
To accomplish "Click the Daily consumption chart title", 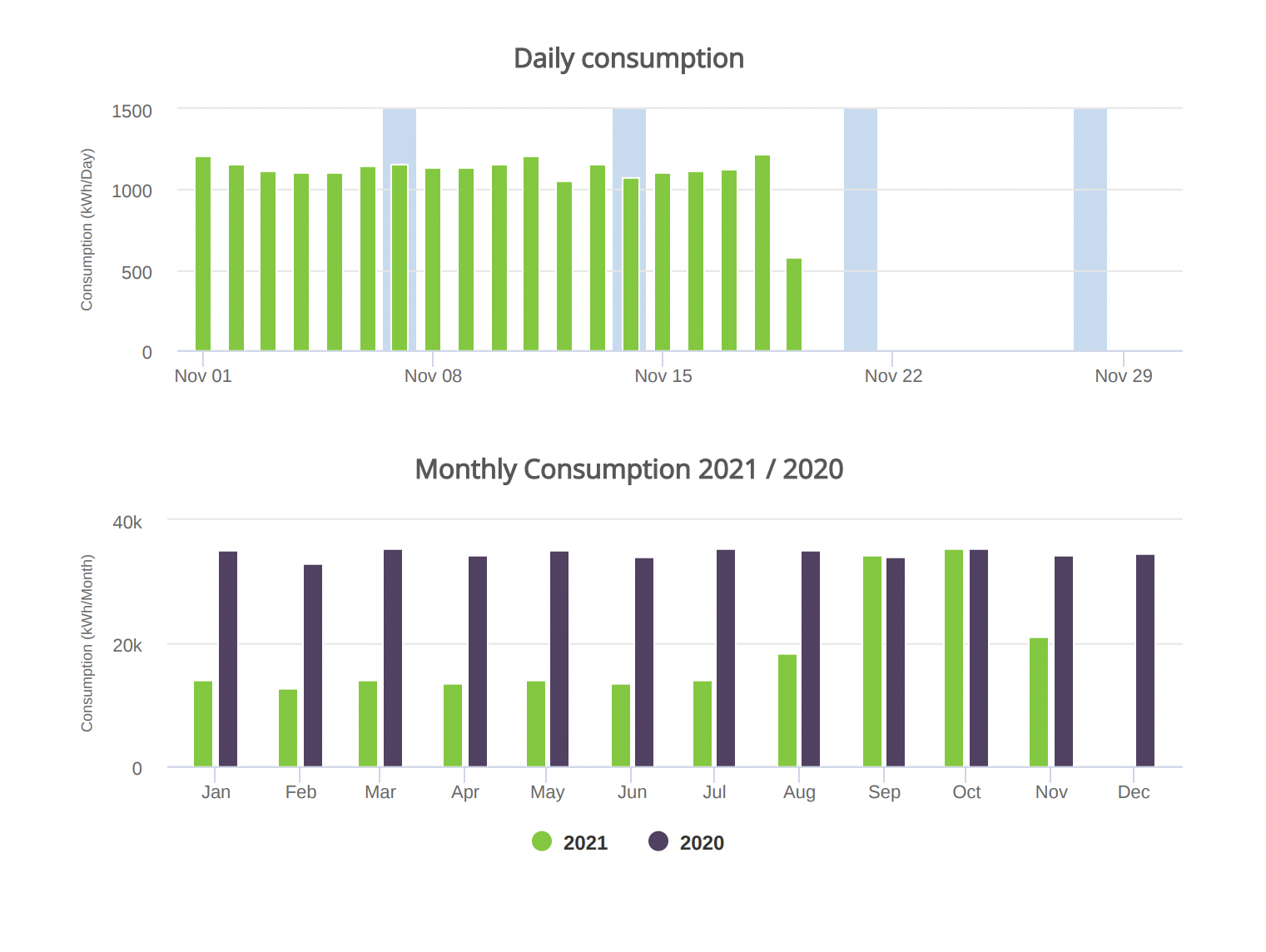I will (628, 59).
